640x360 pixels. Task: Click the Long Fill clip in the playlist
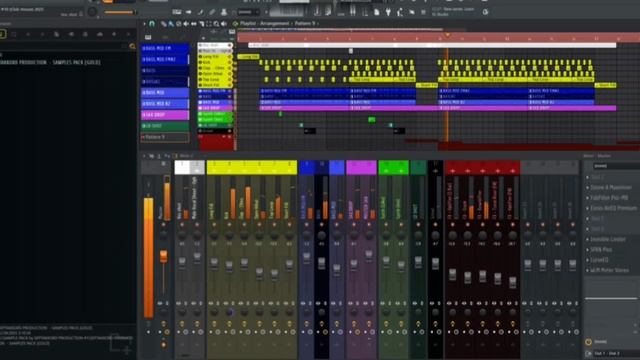coord(248,57)
